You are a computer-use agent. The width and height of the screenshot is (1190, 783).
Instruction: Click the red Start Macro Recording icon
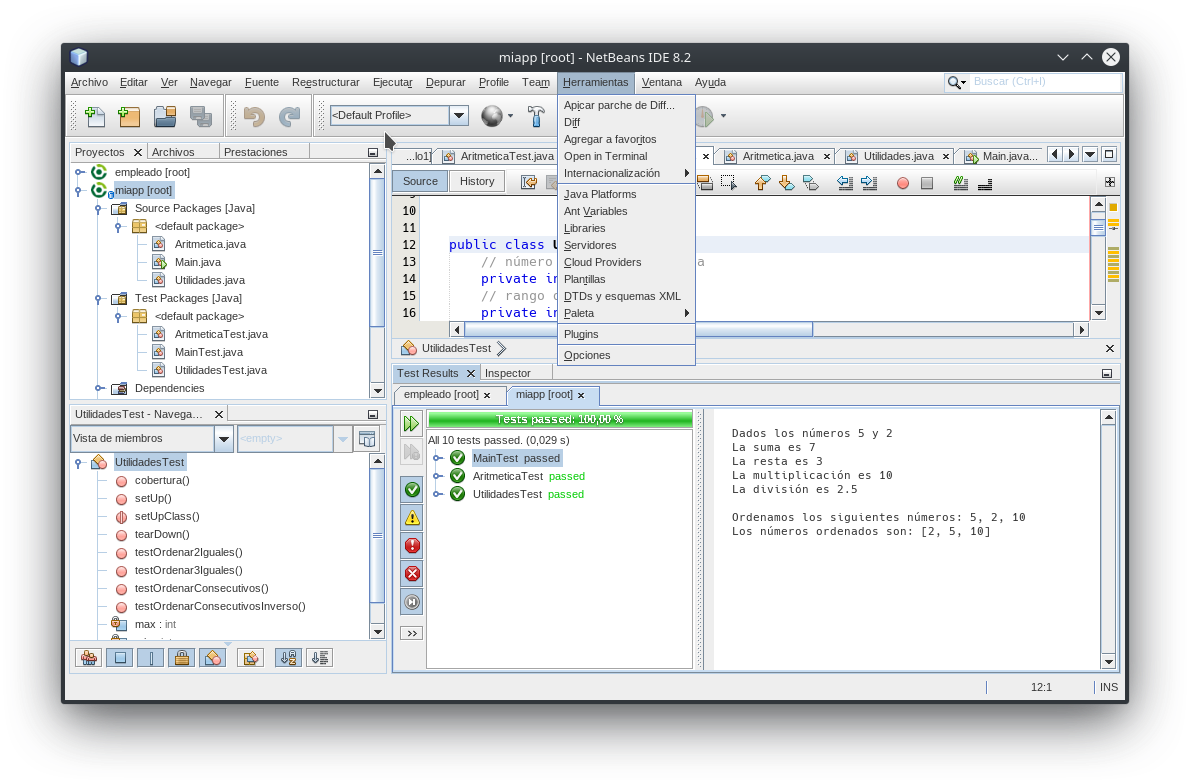(902, 183)
